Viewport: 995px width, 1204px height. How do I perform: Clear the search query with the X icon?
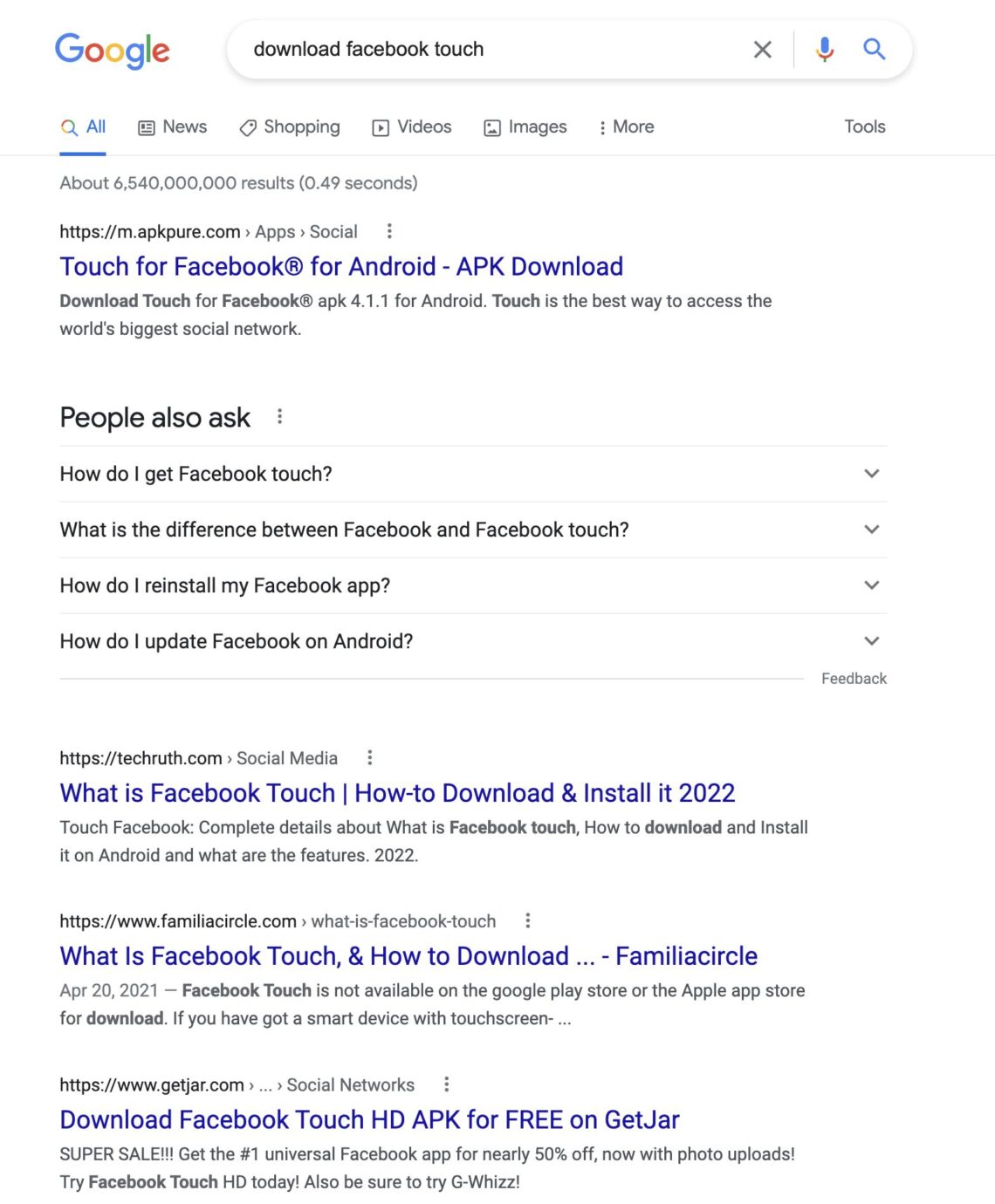coord(762,50)
